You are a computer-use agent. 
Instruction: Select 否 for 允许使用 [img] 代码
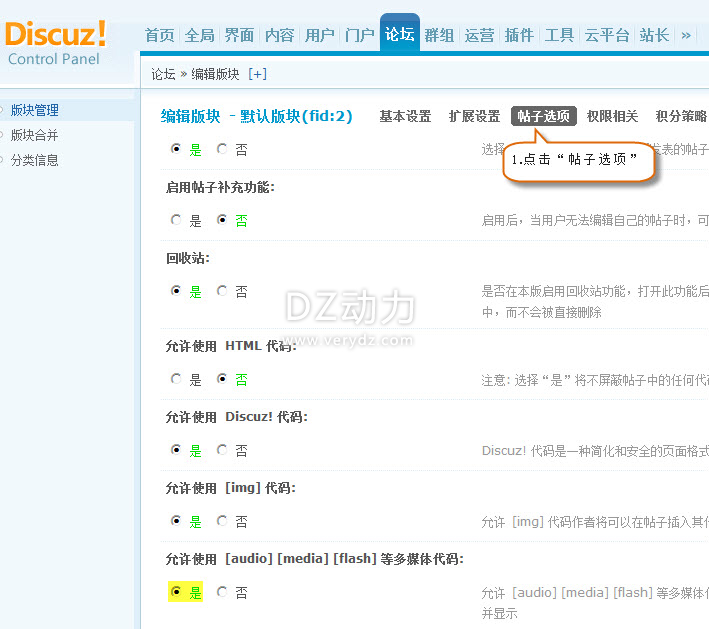[x=222, y=521]
